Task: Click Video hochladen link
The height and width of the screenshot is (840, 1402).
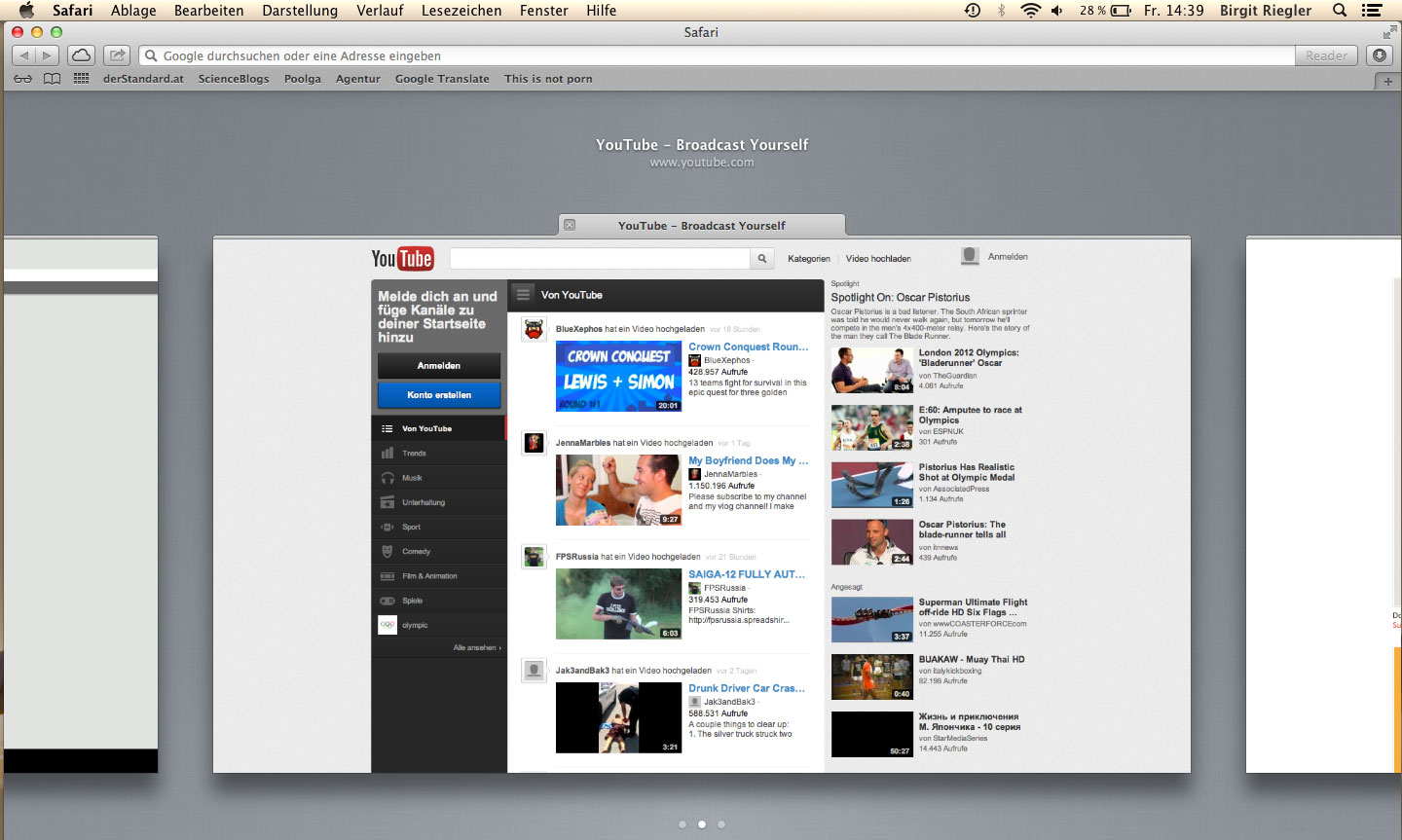Action: (878, 259)
